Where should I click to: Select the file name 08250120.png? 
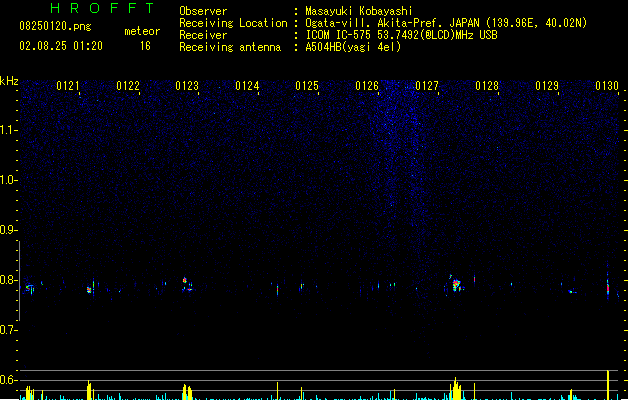click(55, 26)
